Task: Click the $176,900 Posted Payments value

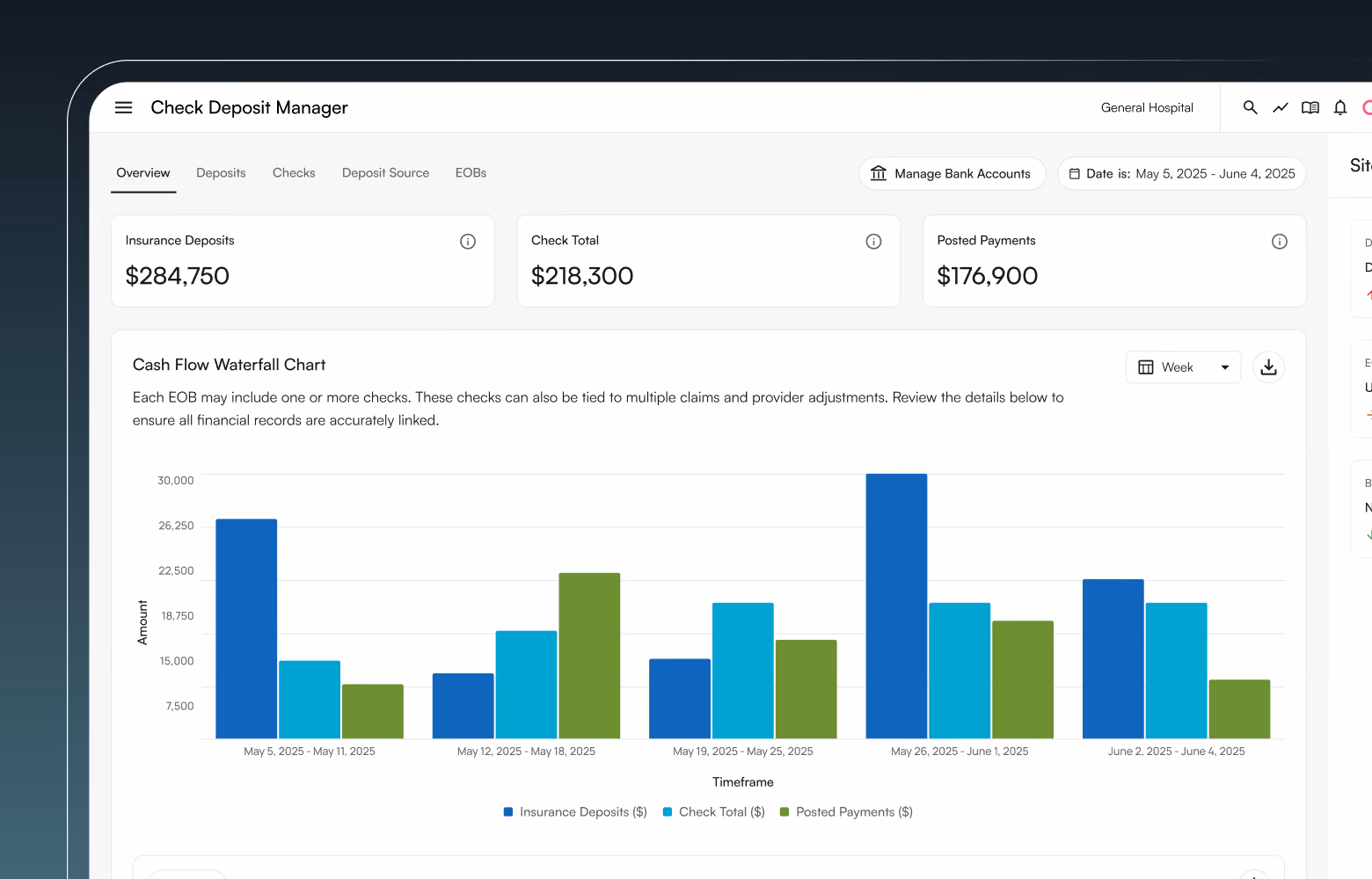Action: coord(988,276)
